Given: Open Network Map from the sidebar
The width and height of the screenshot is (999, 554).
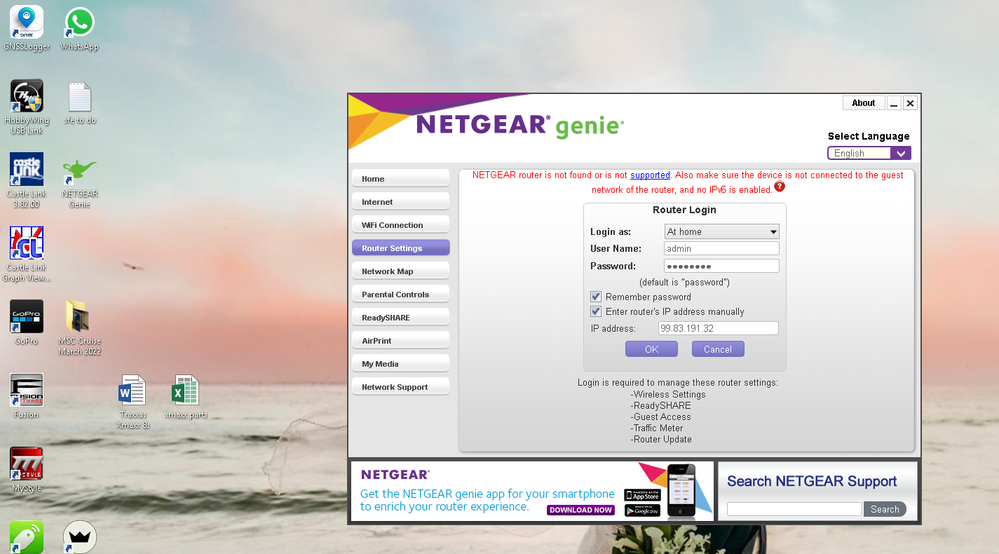Looking at the screenshot, I should coord(401,271).
